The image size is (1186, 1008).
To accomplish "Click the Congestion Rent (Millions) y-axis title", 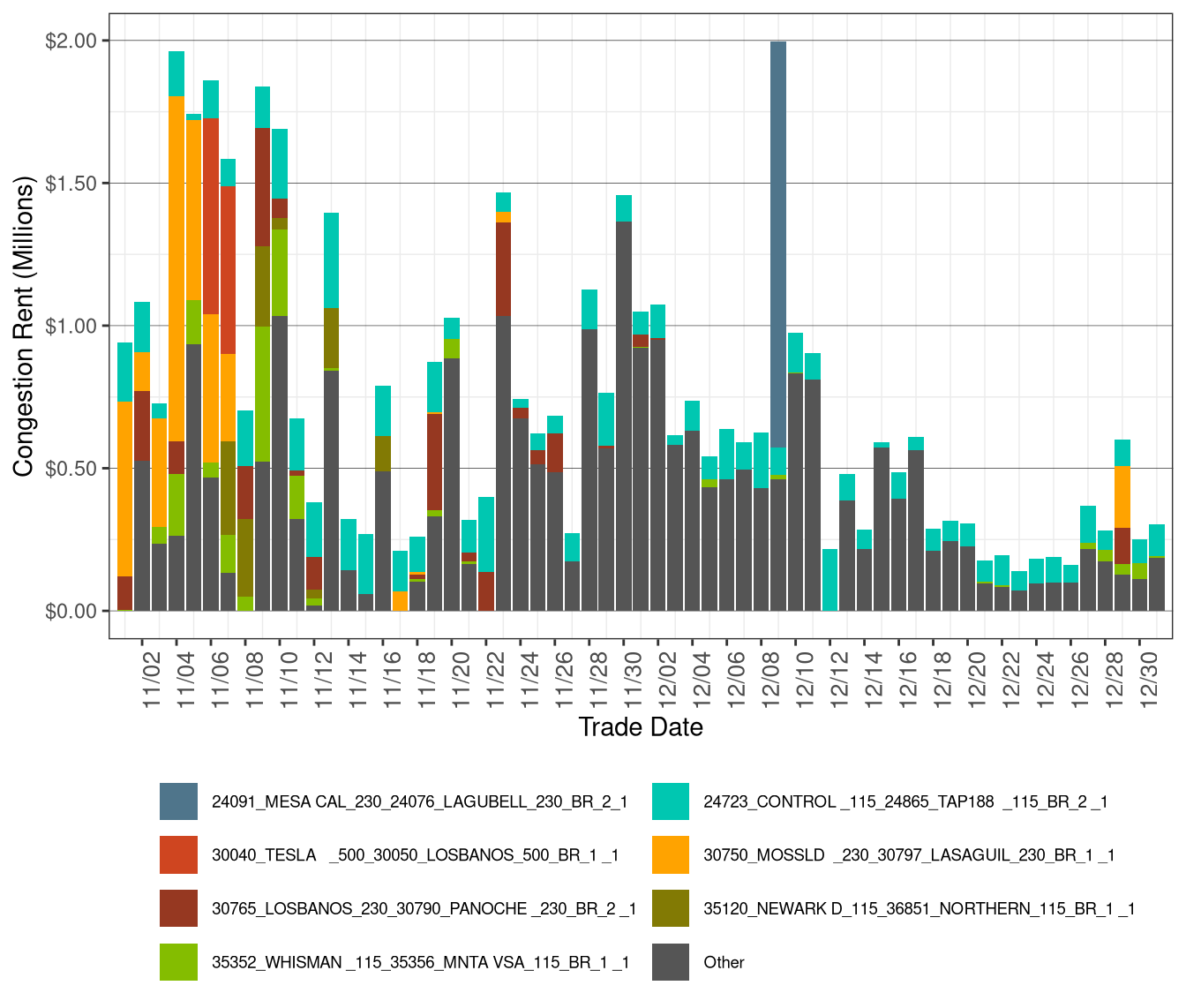I will (x=23, y=327).
